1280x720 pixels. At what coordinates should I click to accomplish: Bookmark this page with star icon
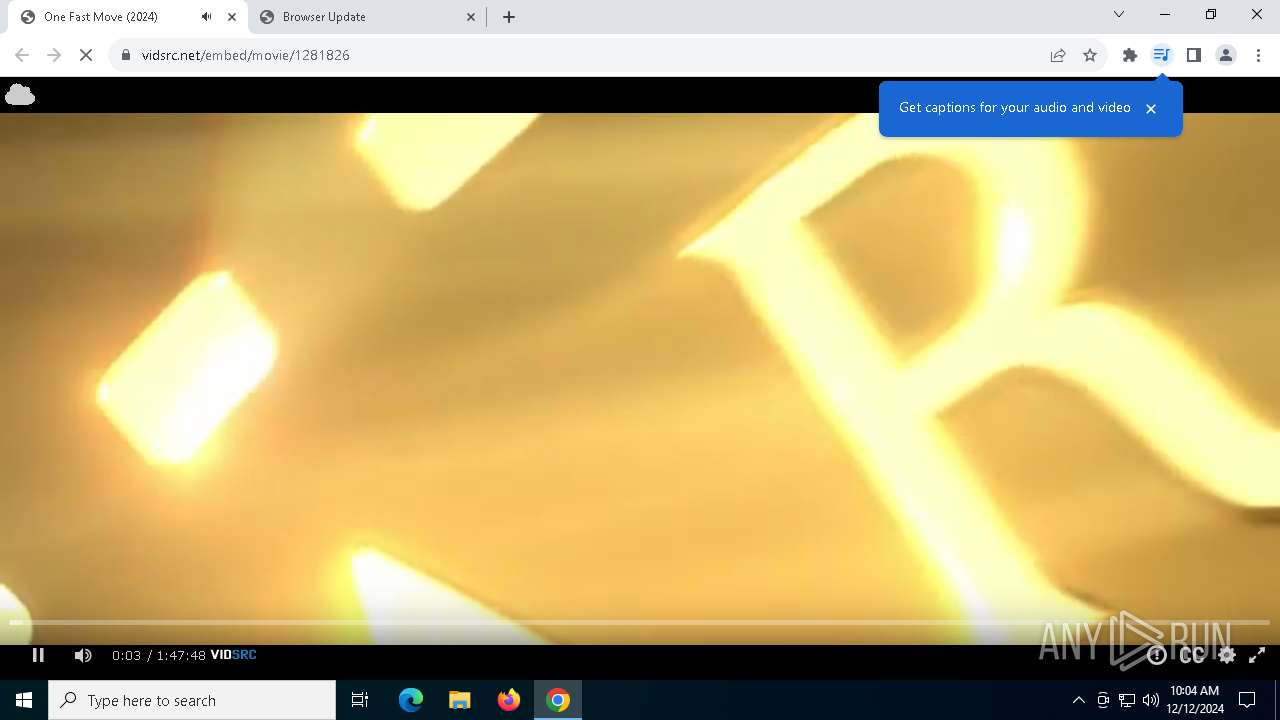tap(1090, 55)
